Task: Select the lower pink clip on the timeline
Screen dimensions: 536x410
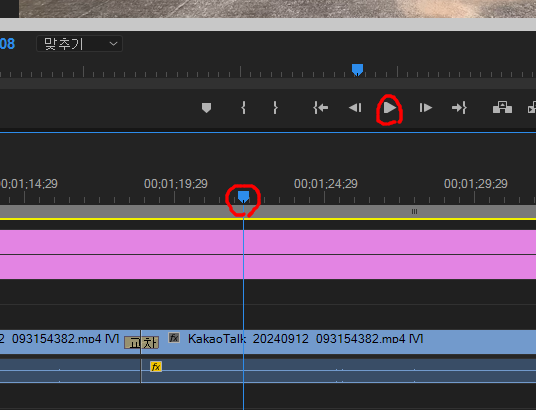Action: 268,267
